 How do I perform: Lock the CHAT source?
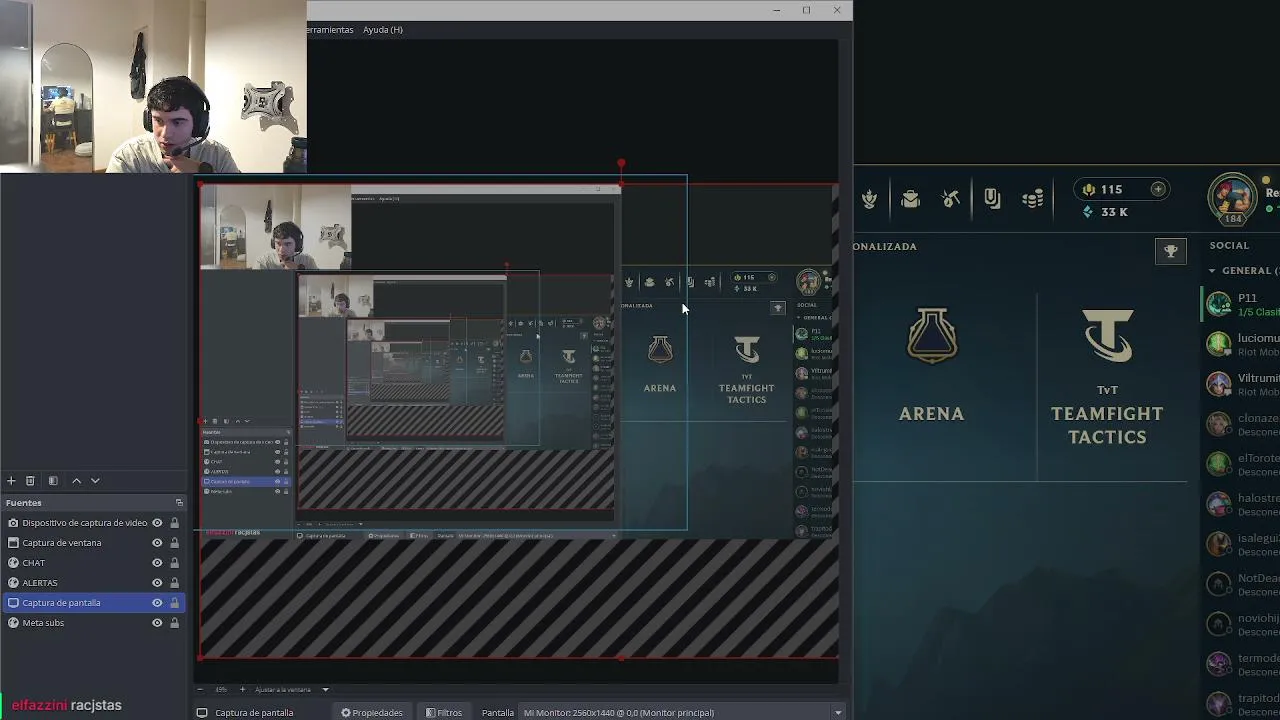[174, 563]
